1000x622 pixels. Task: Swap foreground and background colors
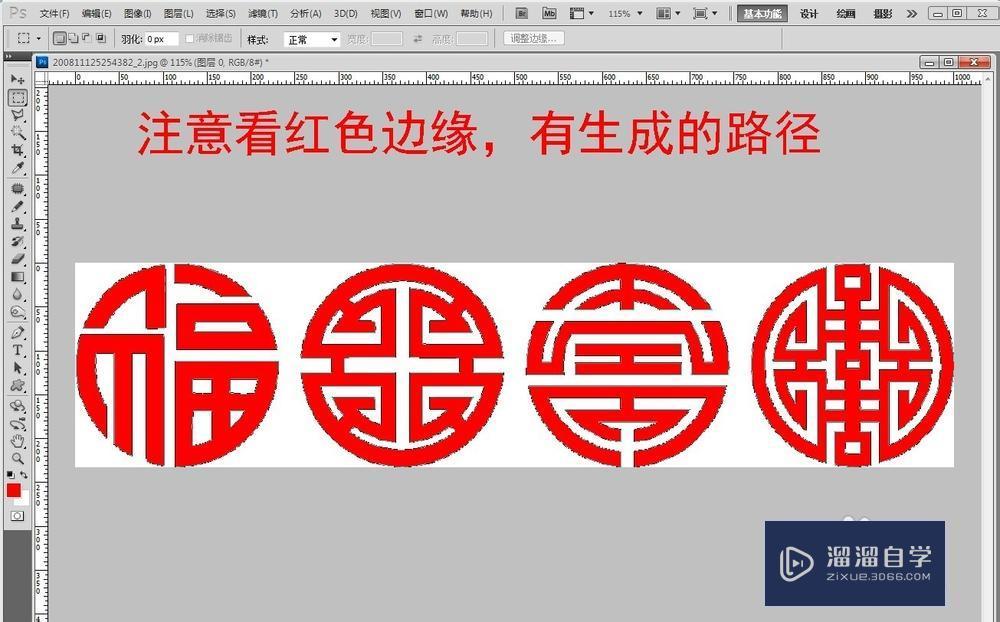(x=24, y=475)
